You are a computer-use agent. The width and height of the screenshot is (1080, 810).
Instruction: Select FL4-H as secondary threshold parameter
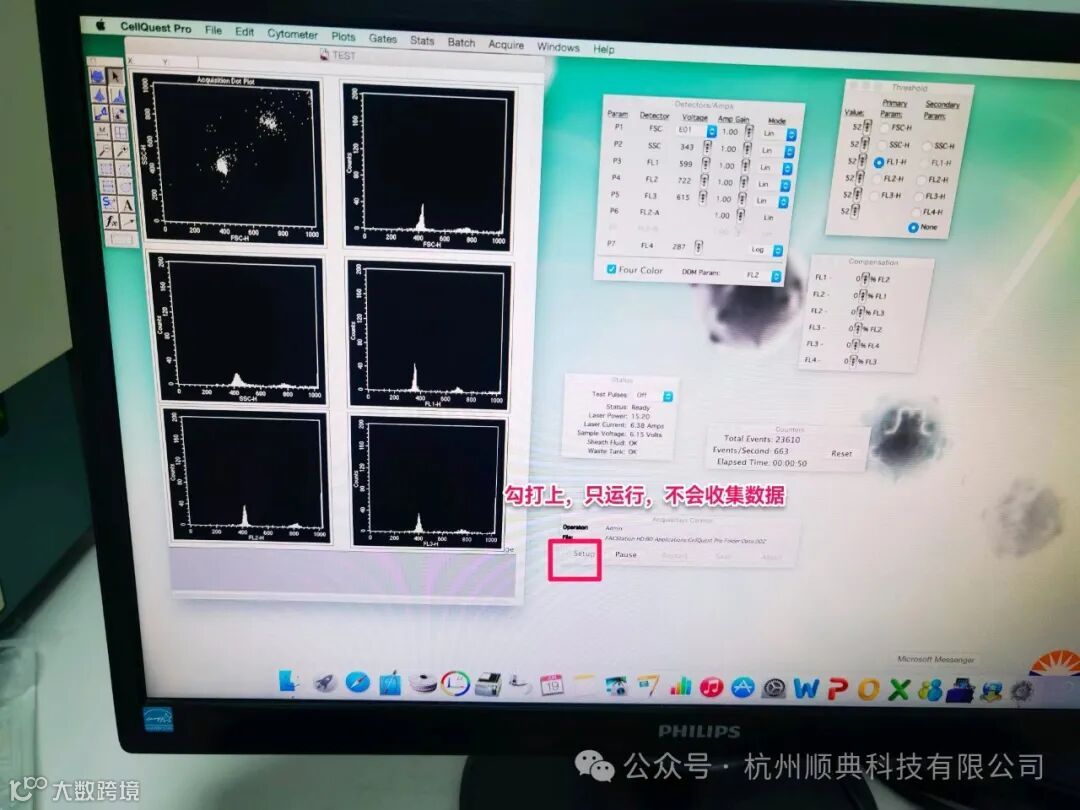pos(917,211)
